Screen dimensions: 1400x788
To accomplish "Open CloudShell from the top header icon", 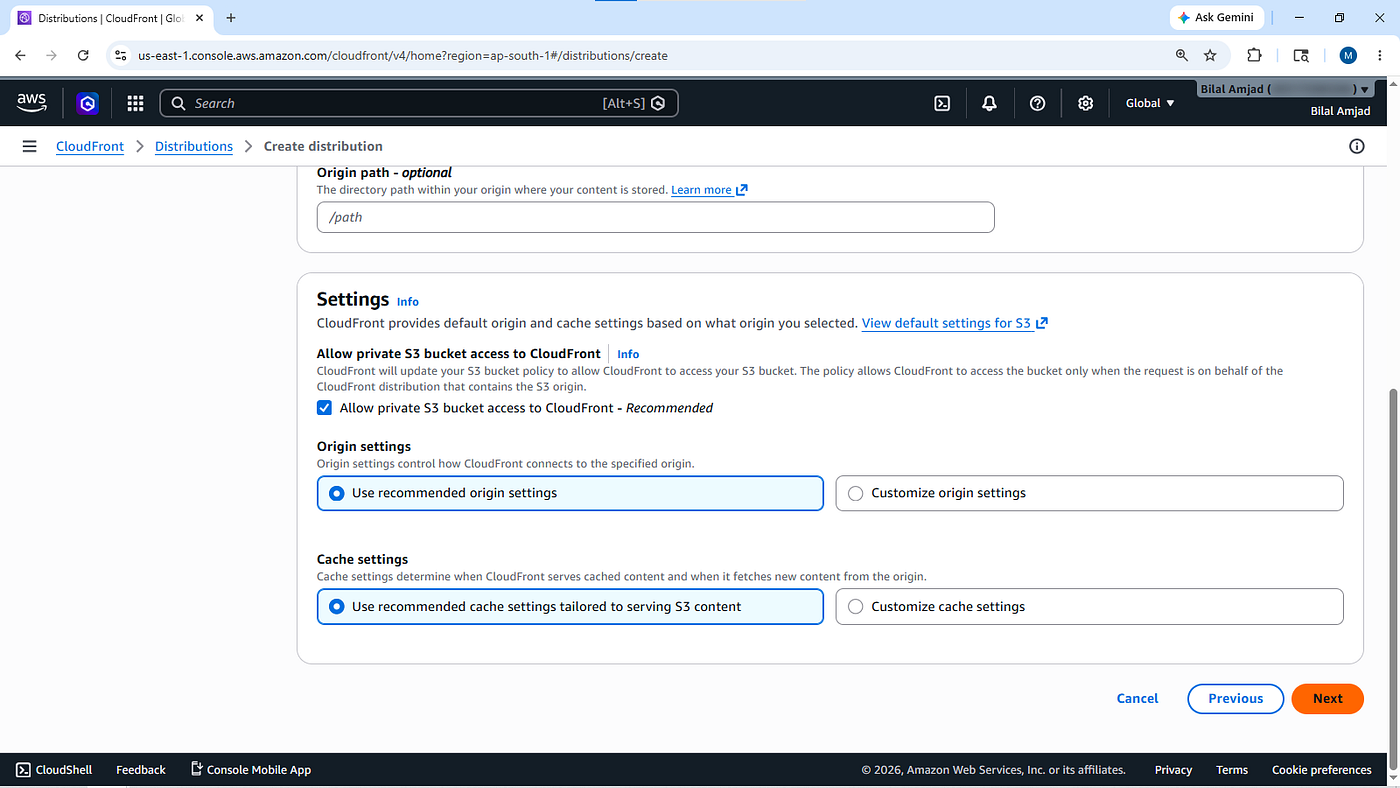I will click(942, 103).
